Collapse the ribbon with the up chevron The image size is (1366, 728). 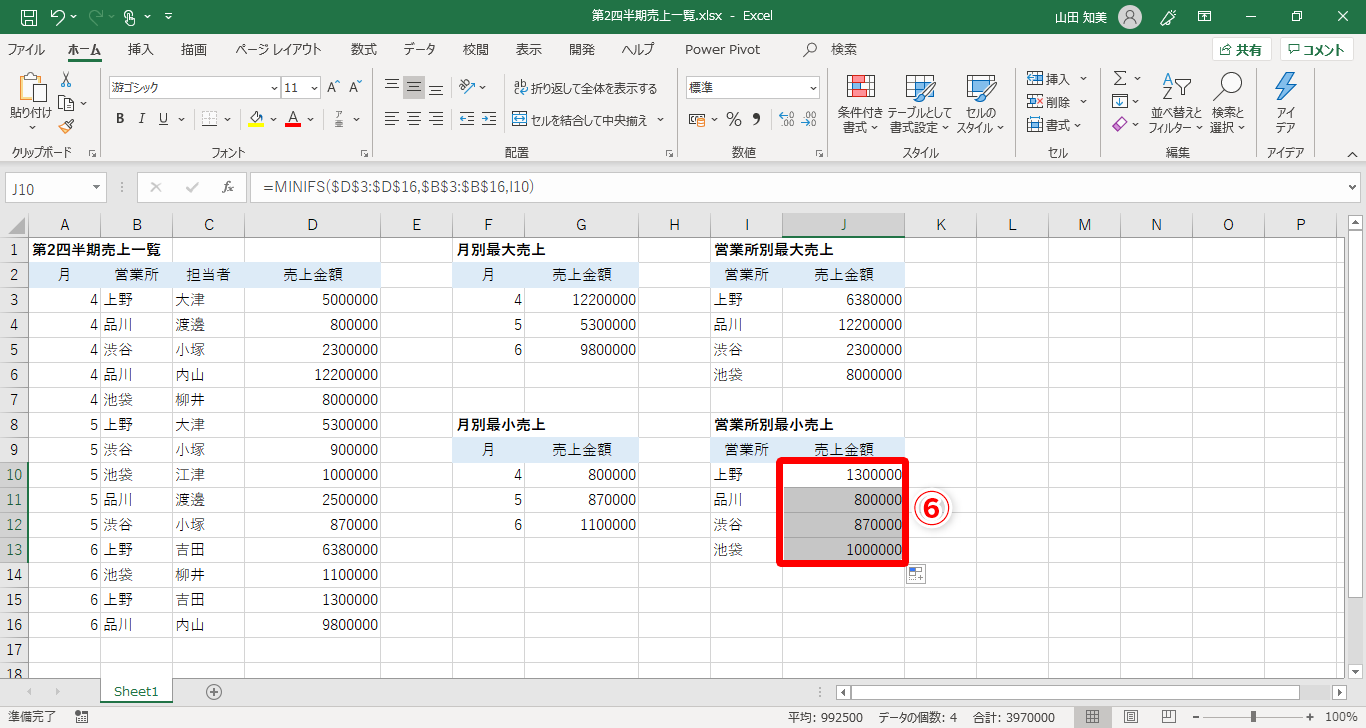pyautogui.click(x=1352, y=153)
